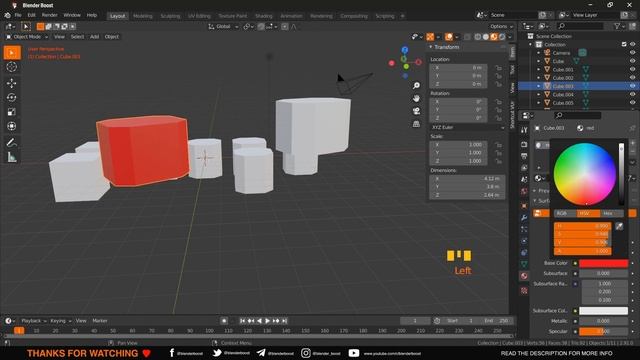Switch color picker to Hex mode
The width and height of the screenshot is (640, 360).
pos(611,213)
